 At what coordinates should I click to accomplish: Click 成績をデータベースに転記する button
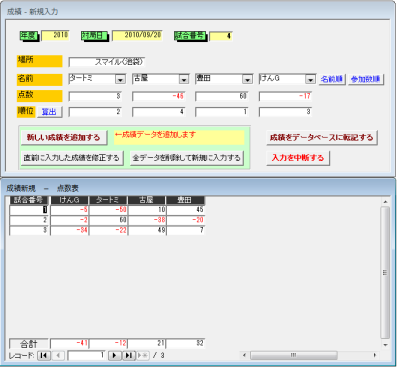(322, 137)
